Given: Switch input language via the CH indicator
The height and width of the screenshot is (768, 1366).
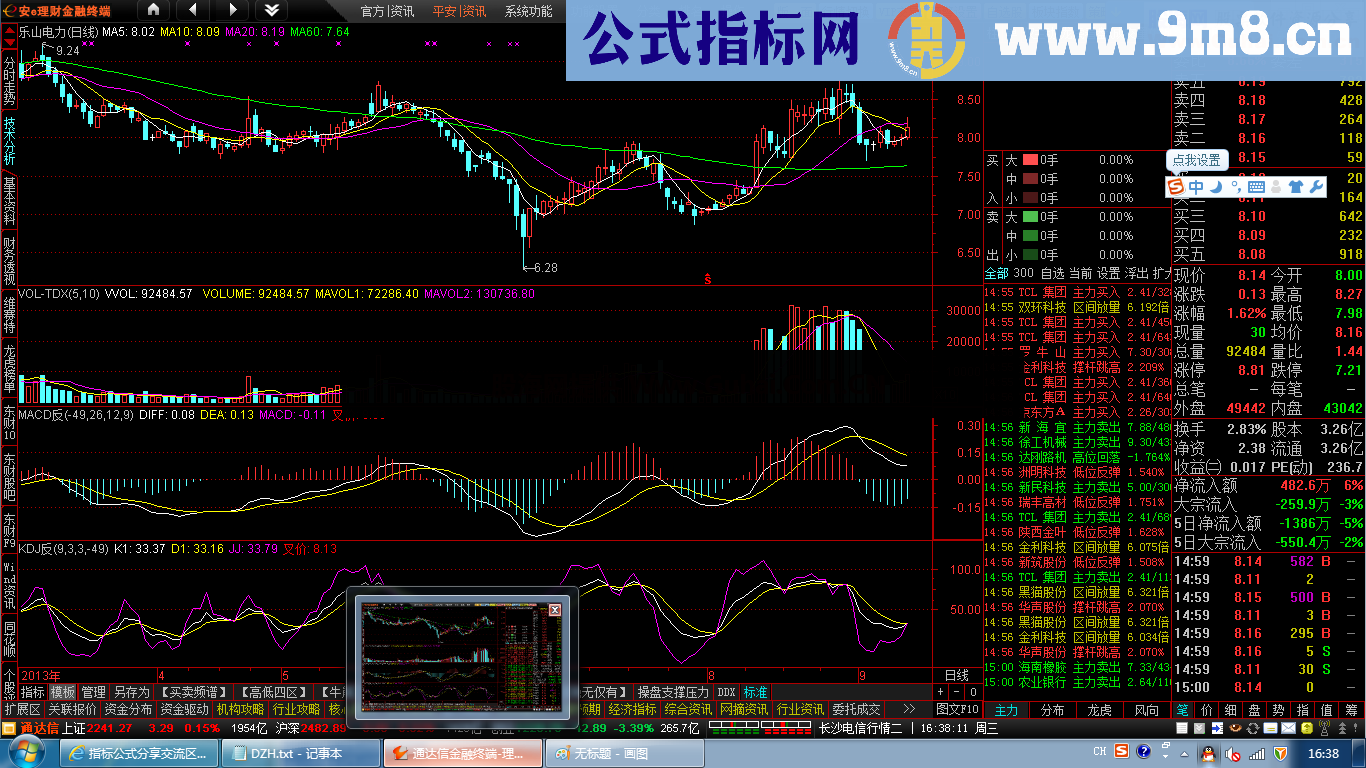Looking at the screenshot, I should 1100,752.
